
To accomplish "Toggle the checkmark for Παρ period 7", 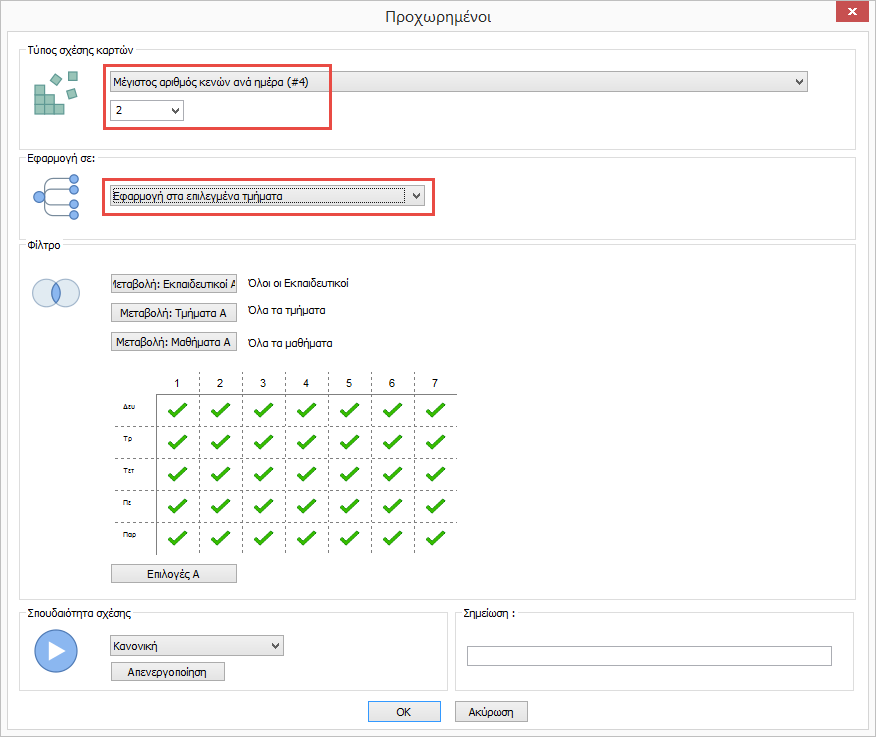I will coord(435,537).
